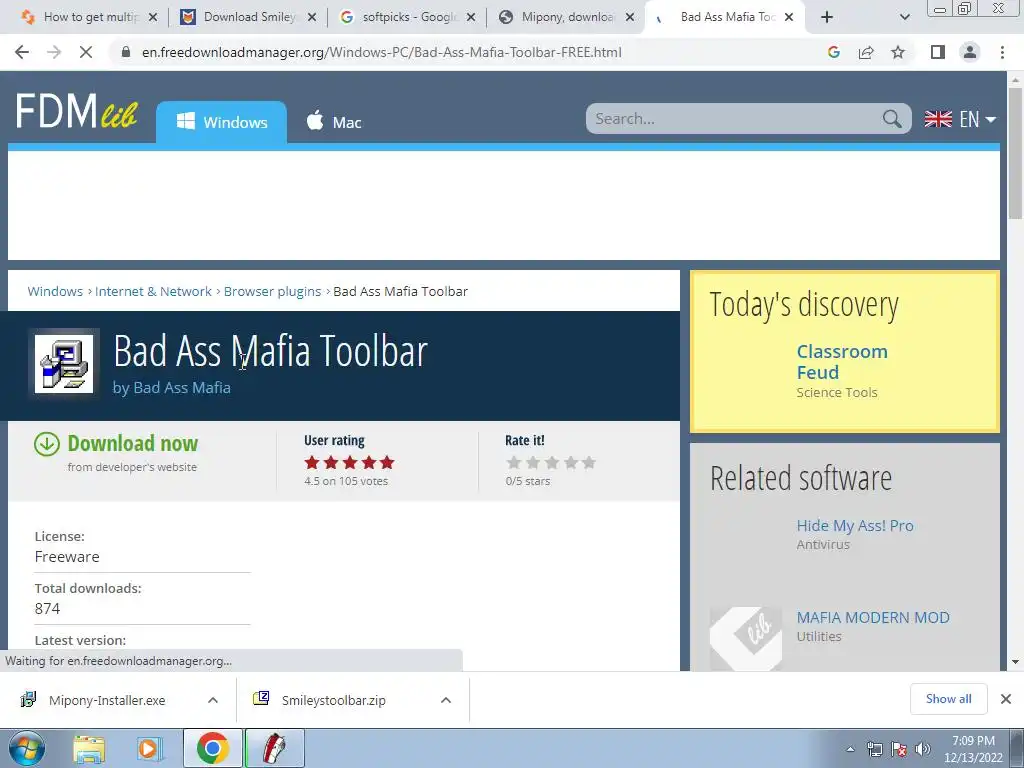1024x768 pixels.
Task: Close the 'Download Smiley' tab
Action: [312, 17]
